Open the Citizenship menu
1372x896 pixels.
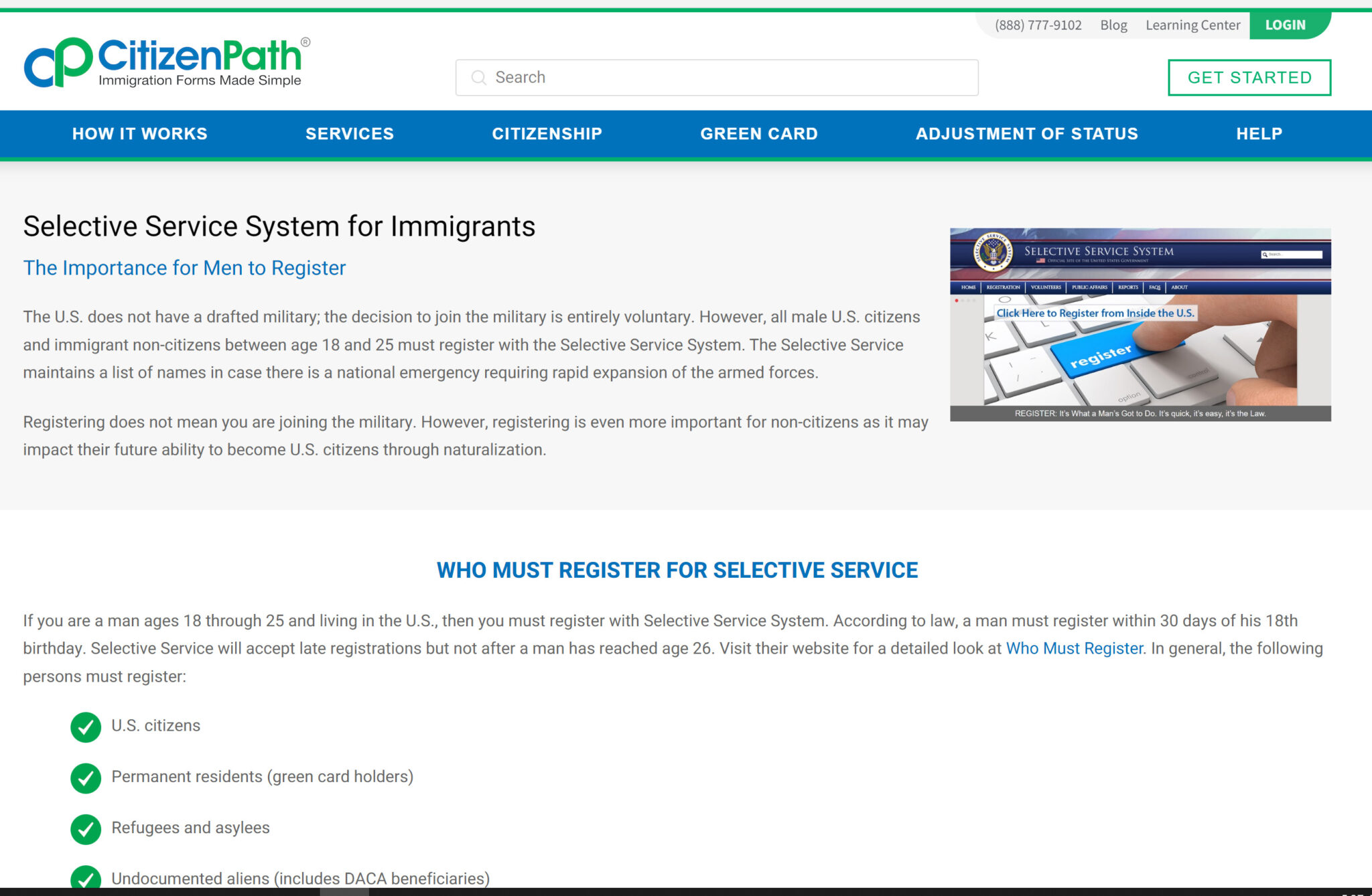pyautogui.click(x=547, y=134)
